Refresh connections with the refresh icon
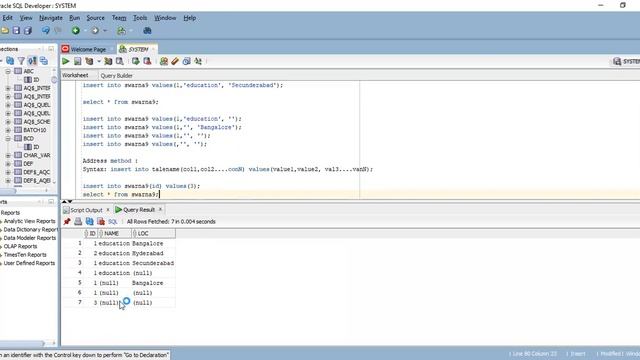640x360 pixels. [x=10, y=61]
